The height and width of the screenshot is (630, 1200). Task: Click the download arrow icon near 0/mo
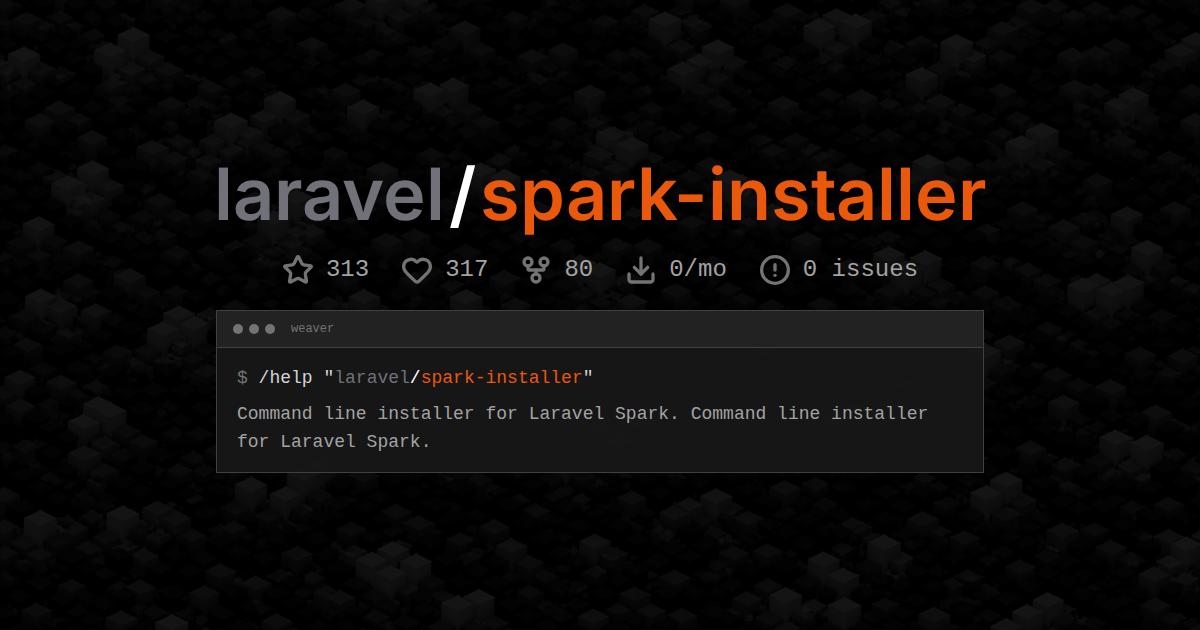coord(641,268)
